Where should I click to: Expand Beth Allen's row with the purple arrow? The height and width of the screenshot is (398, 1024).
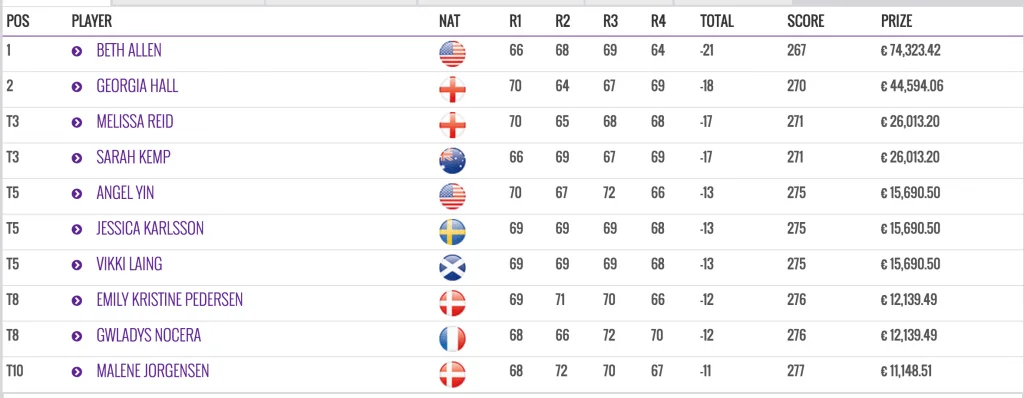[x=77, y=51]
